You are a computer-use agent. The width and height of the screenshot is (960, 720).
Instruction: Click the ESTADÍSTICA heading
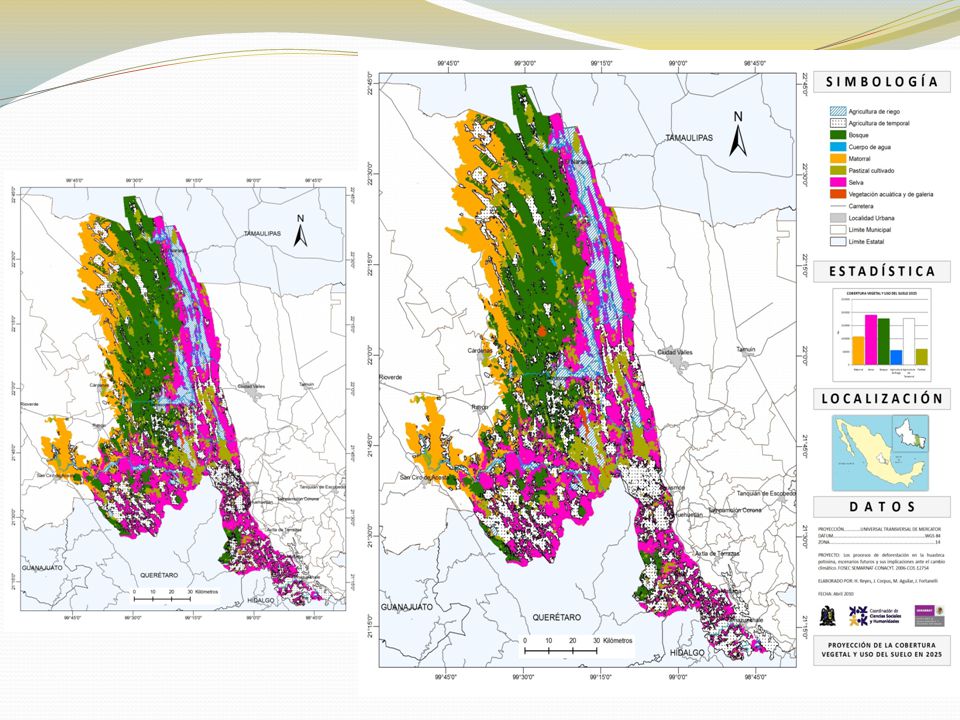(x=882, y=271)
